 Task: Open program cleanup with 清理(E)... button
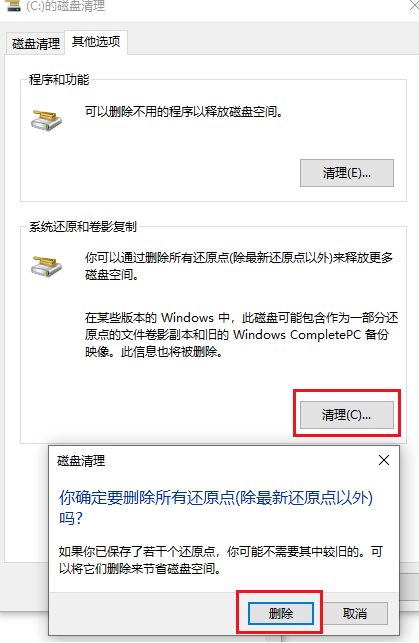[347, 173]
